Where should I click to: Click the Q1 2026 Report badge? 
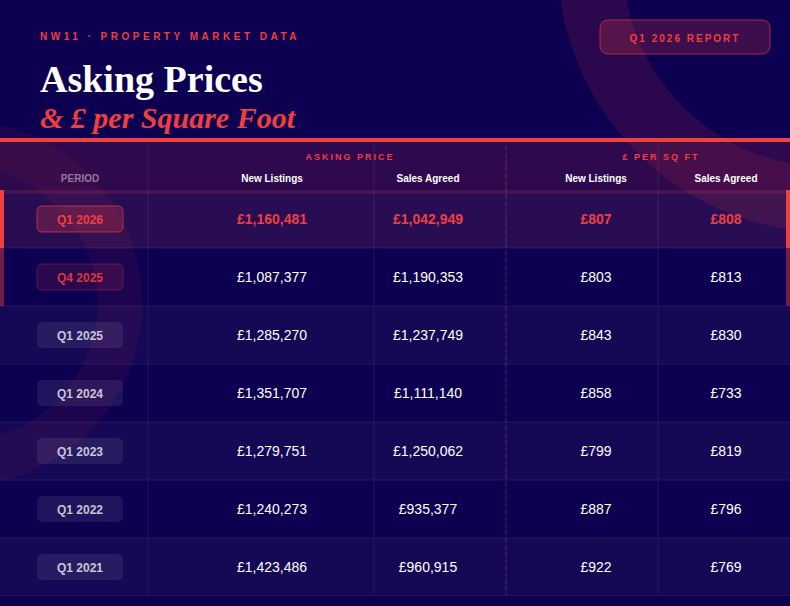point(684,38)
